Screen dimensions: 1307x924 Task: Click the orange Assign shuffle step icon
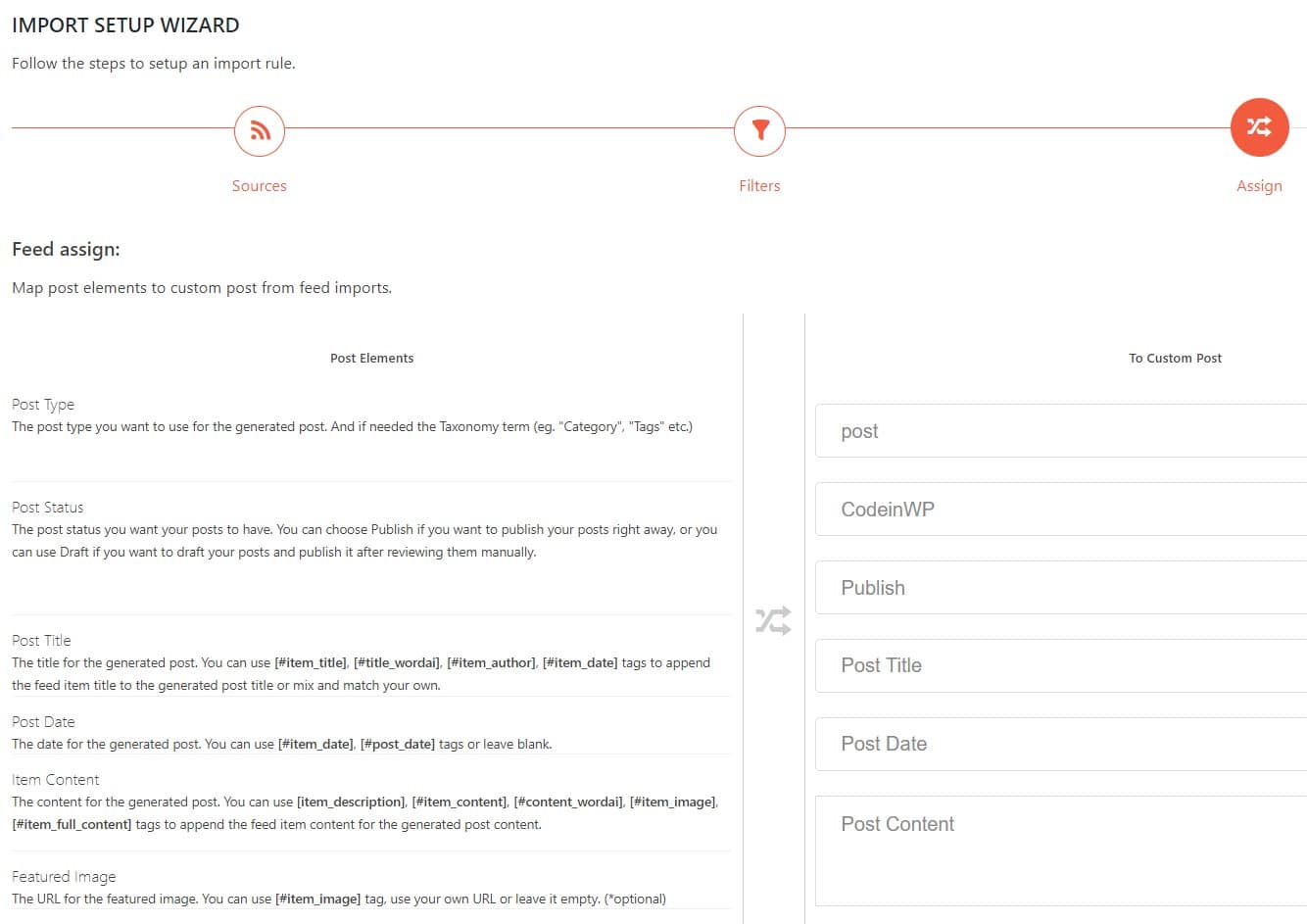1259,127
